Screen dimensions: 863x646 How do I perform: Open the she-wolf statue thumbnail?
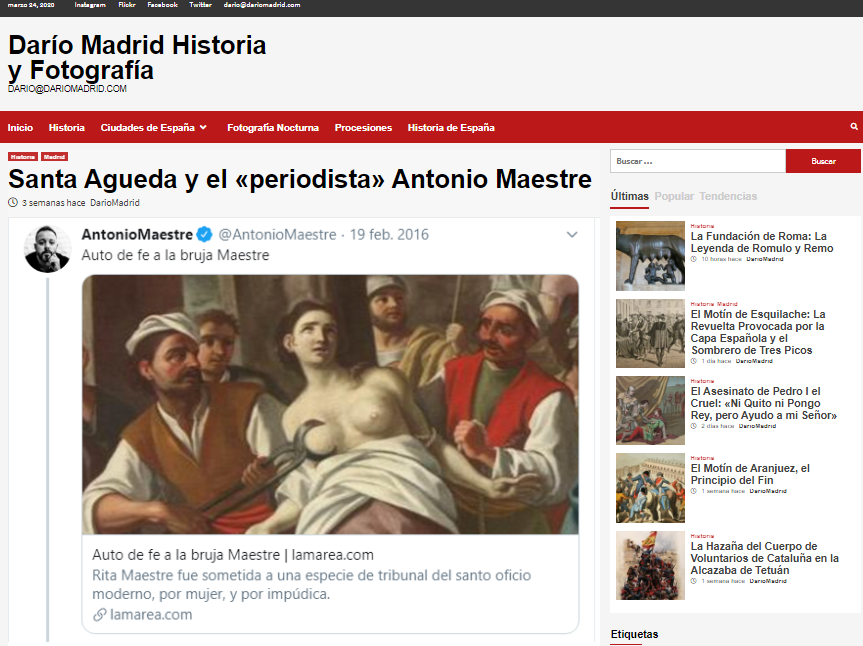click(650, 256)
